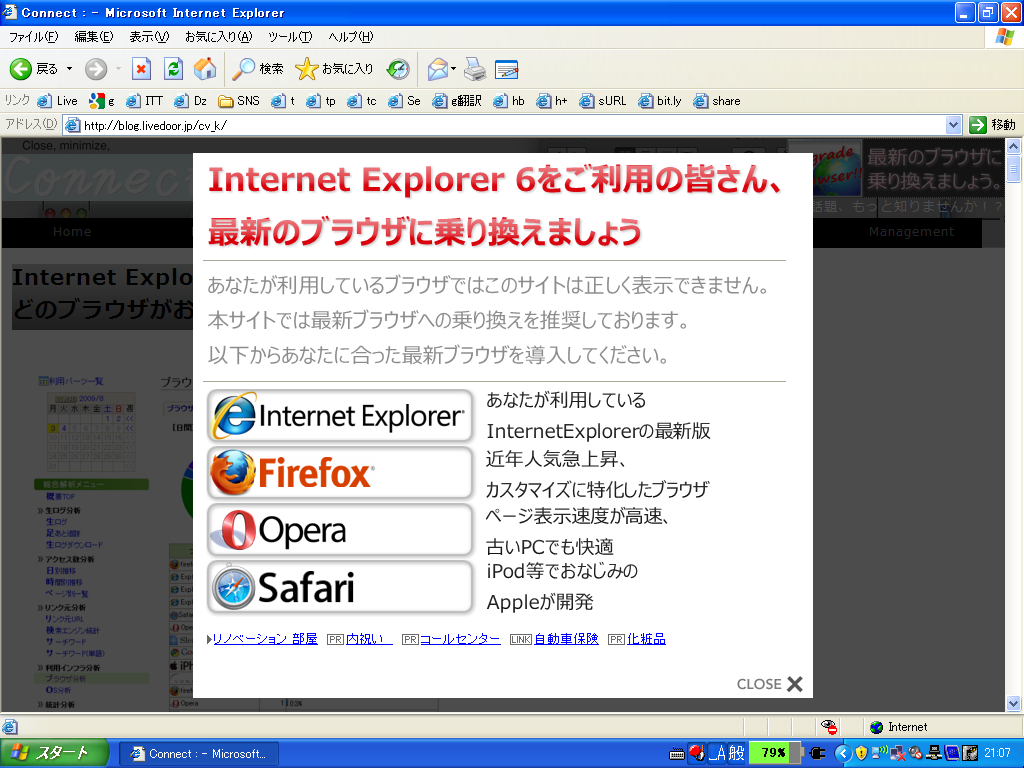
Task: Open Search (検索) with the magnifier icon
Action: pyautogui.click(x=257, y=69)
